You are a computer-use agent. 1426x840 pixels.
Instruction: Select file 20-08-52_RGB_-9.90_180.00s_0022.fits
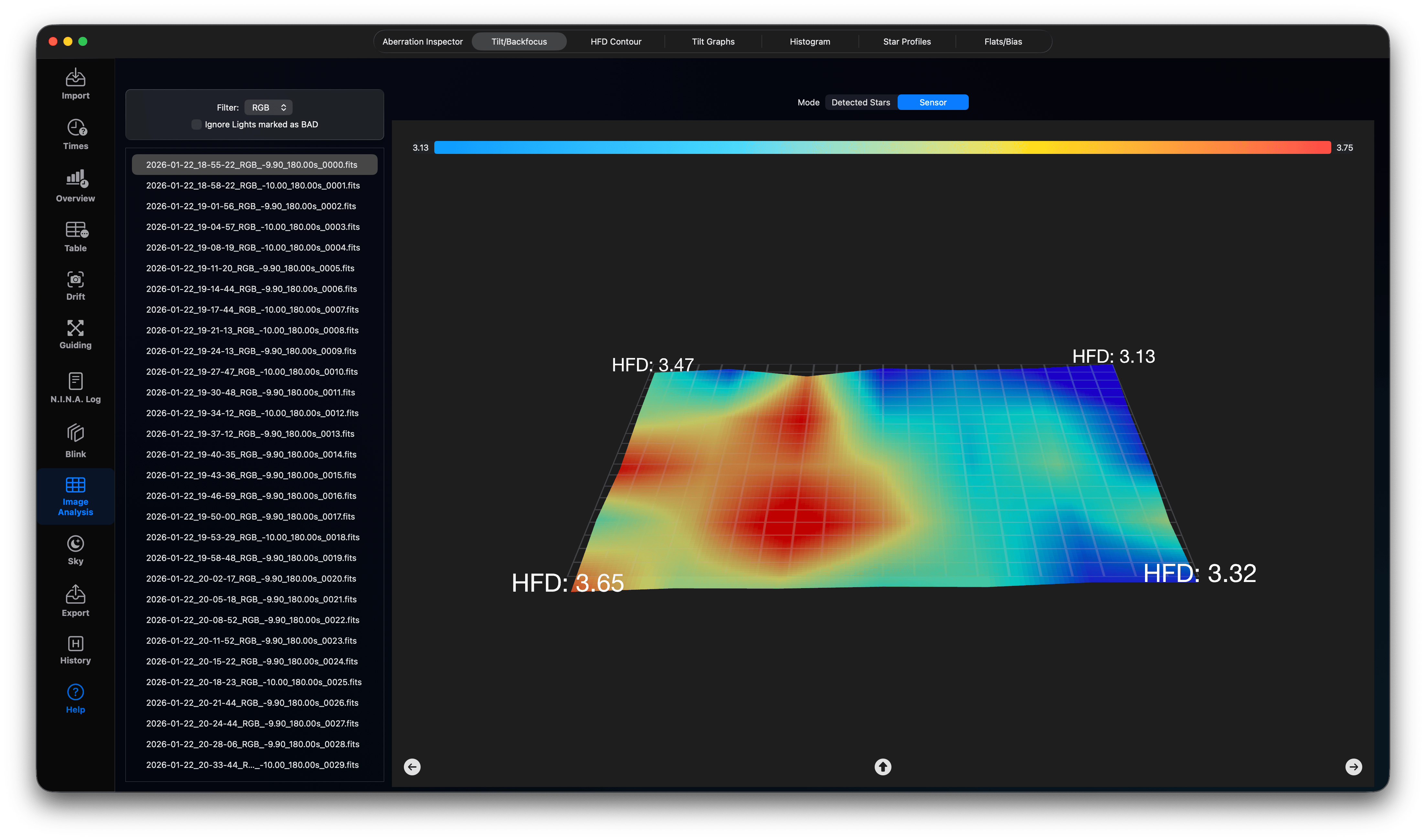(x=254, y=620)
